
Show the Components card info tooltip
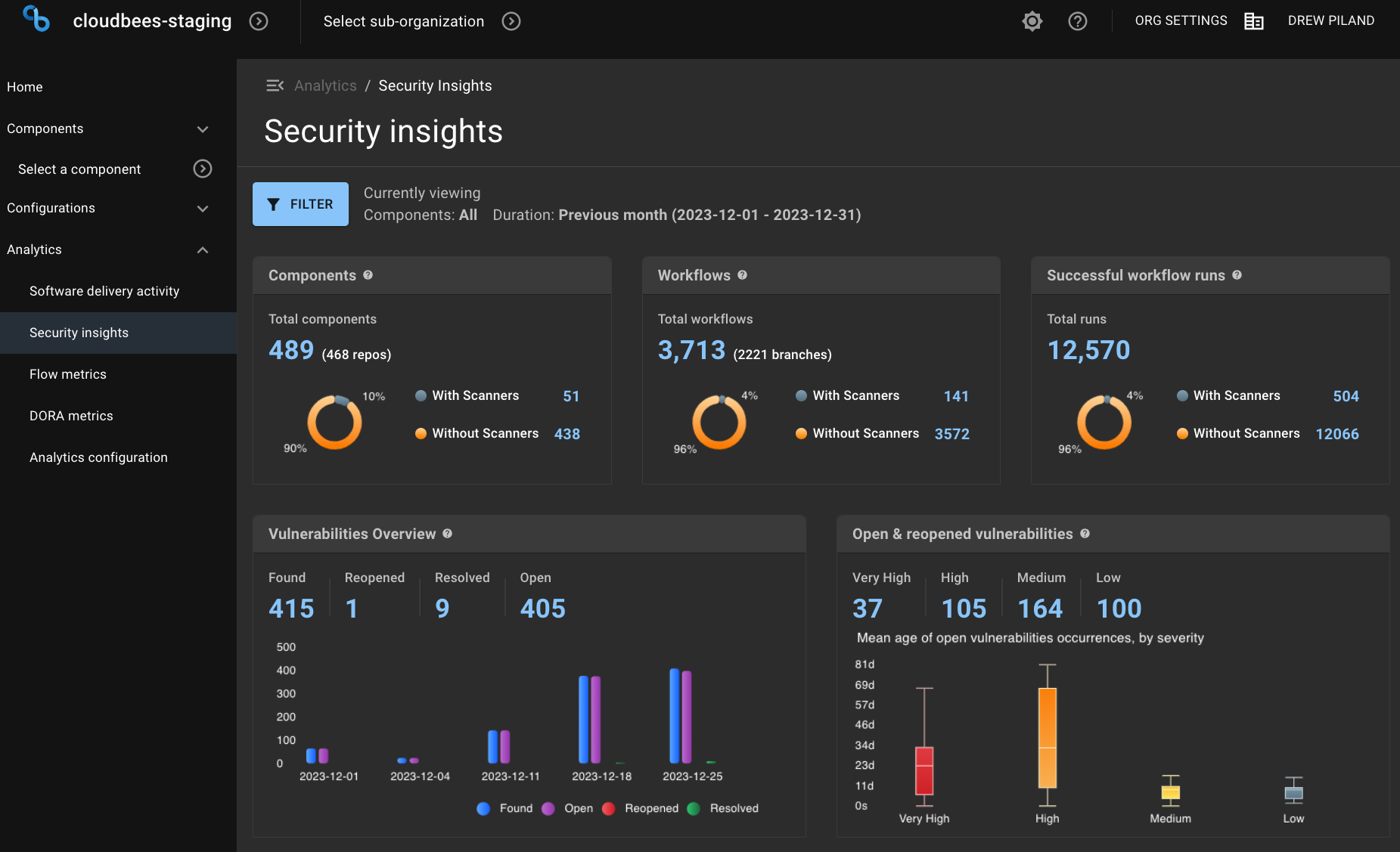tap(368, 275)
